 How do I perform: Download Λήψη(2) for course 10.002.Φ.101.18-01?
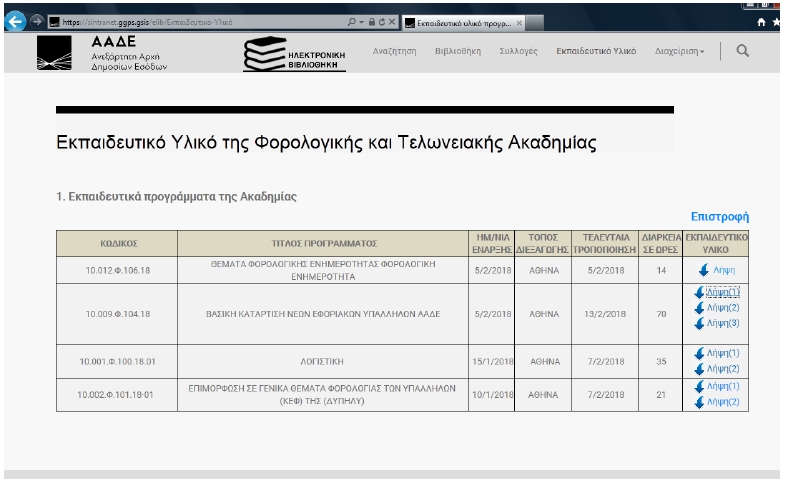722,402
